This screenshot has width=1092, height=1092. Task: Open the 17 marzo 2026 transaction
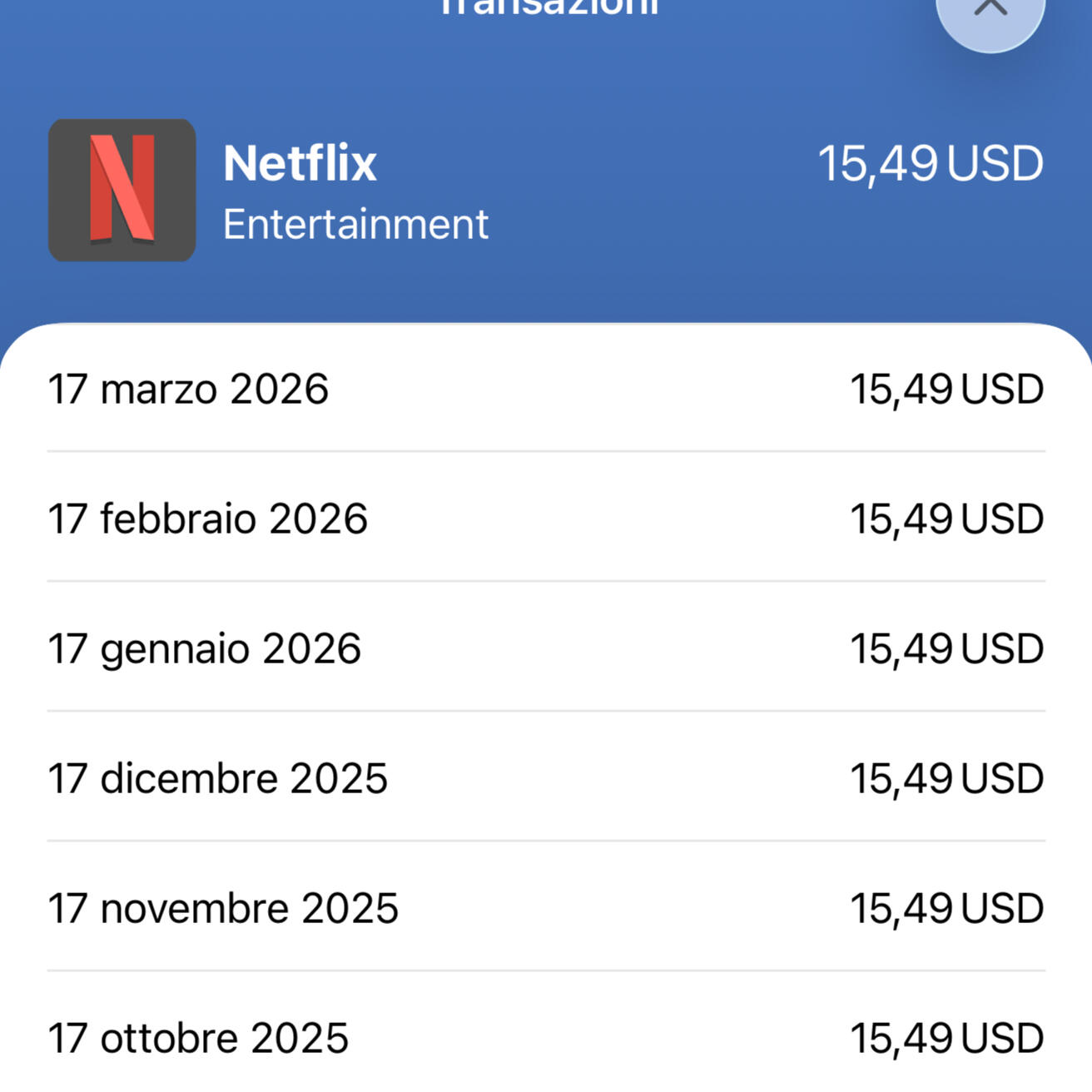188,389
